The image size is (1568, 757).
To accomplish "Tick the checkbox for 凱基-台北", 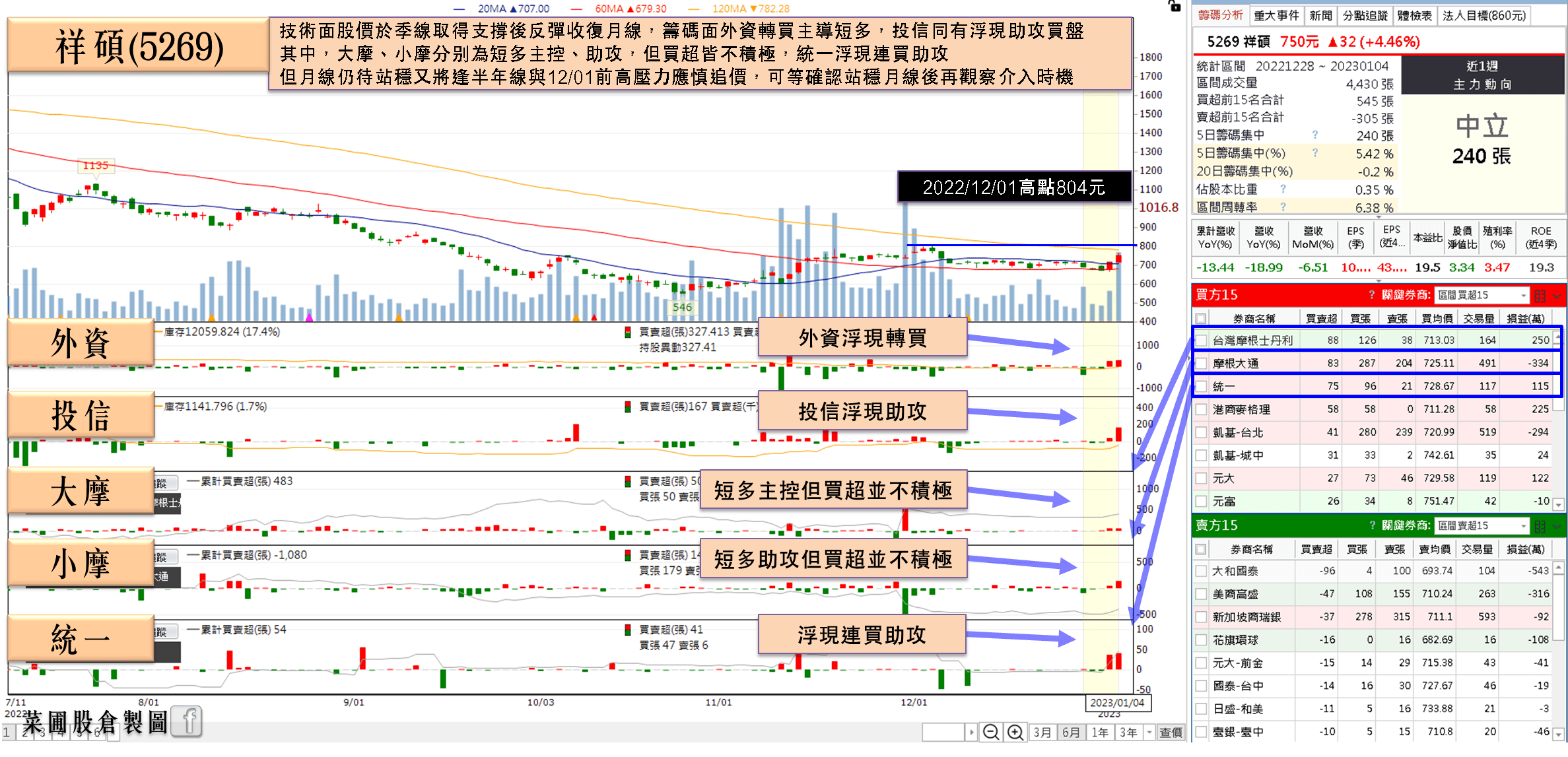I will [x=1202, y=432].
